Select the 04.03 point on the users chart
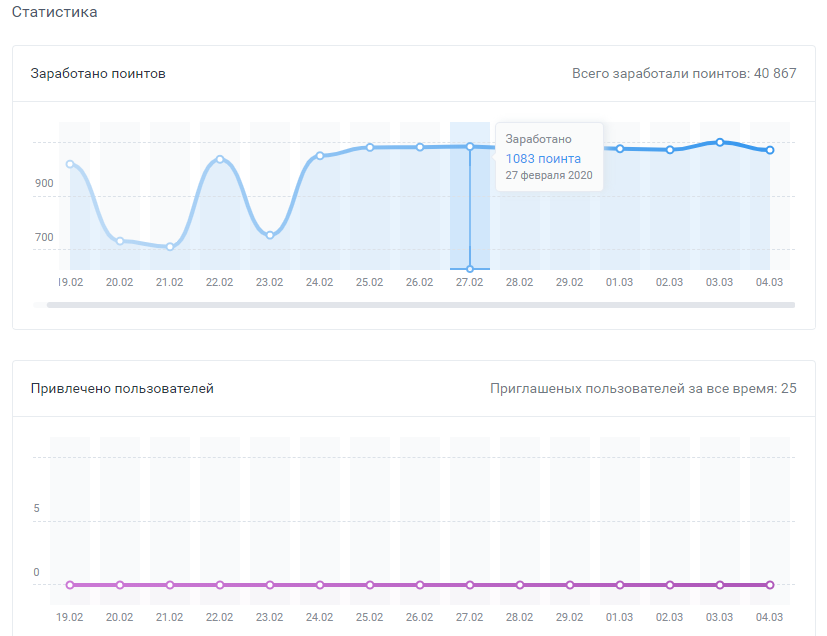Screen dimensions: 827x636 click(x=770, y=585)
